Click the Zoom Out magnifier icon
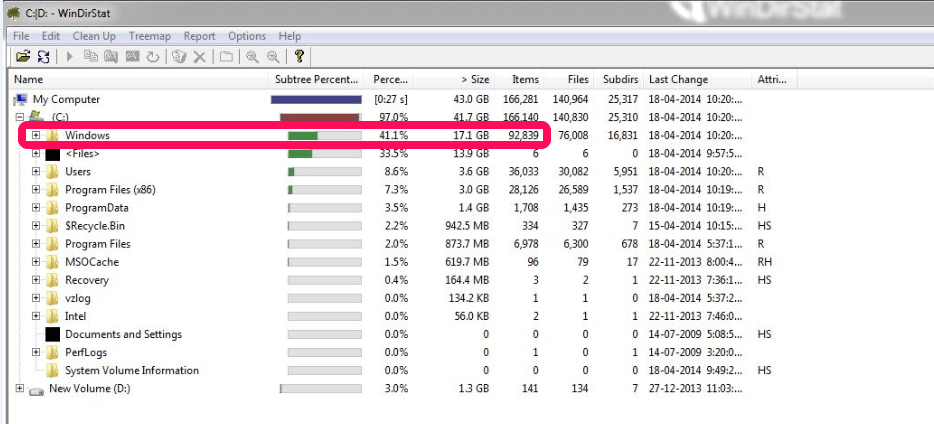This screenshot has height=424, width=934. click(273, 57)
